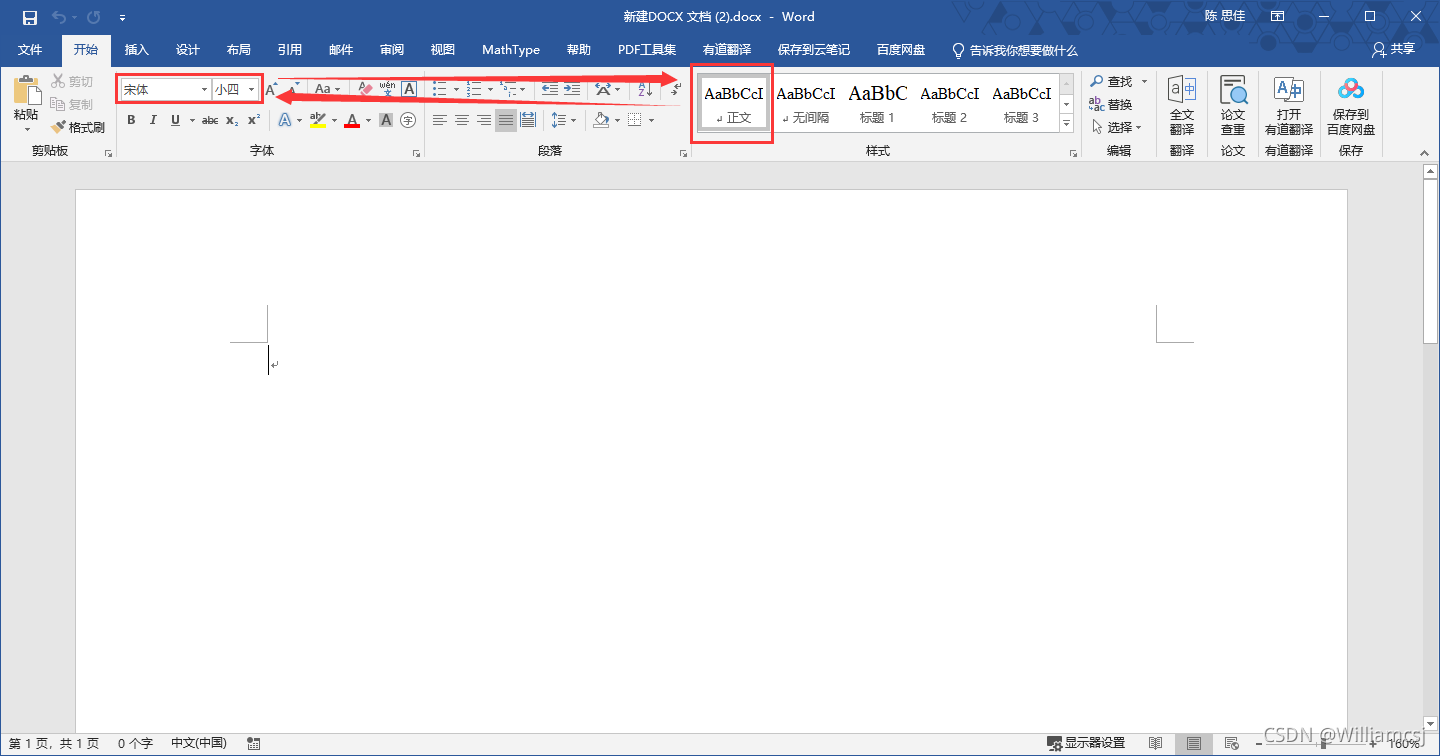Viewport: 1440px width, 756px height.
Task: Click the Share (共享) button
Action: point(1394,49)
